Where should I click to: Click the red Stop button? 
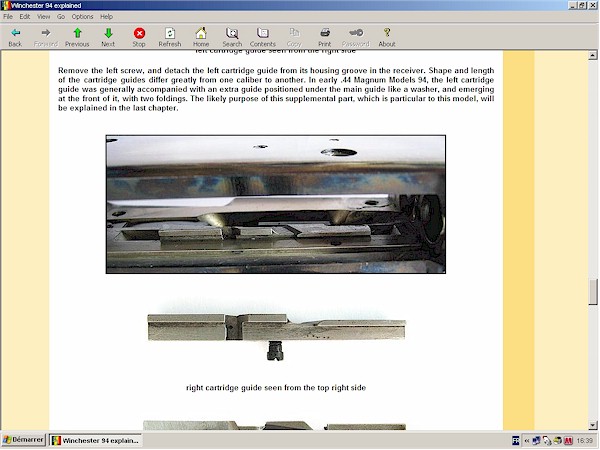139,37
